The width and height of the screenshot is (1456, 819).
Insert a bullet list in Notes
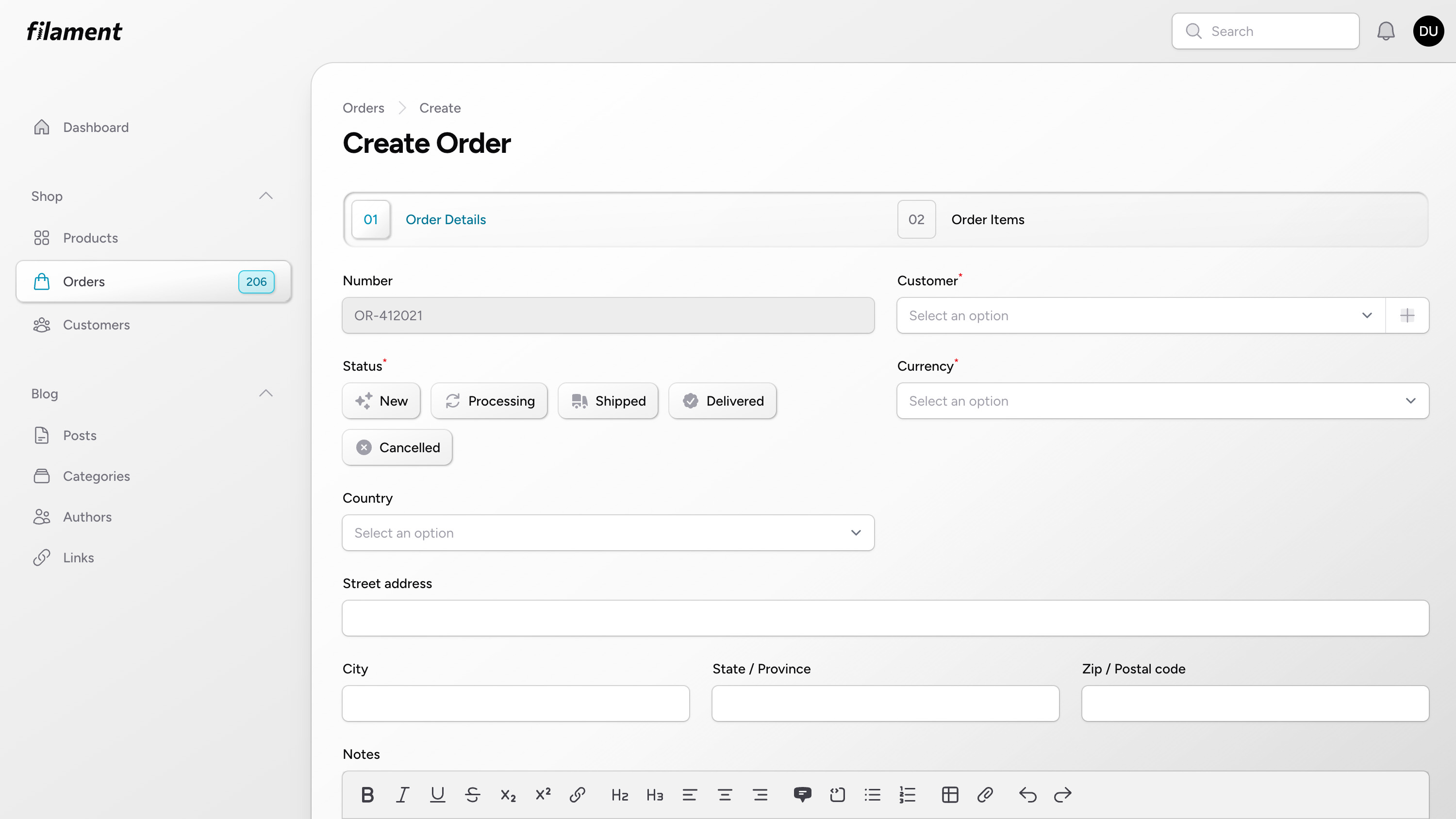coord(872,794)
